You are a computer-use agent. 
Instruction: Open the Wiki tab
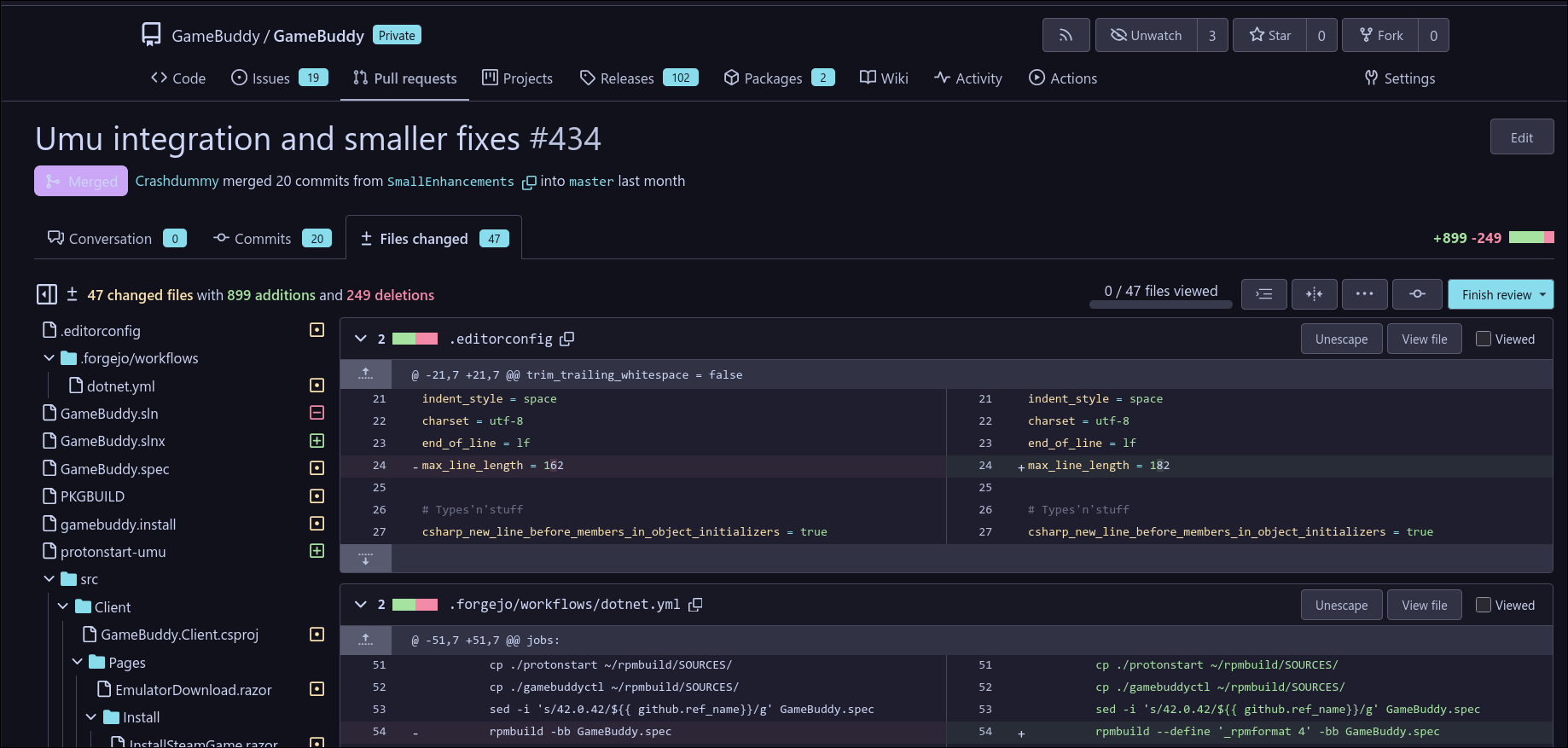tap(884, 78)
